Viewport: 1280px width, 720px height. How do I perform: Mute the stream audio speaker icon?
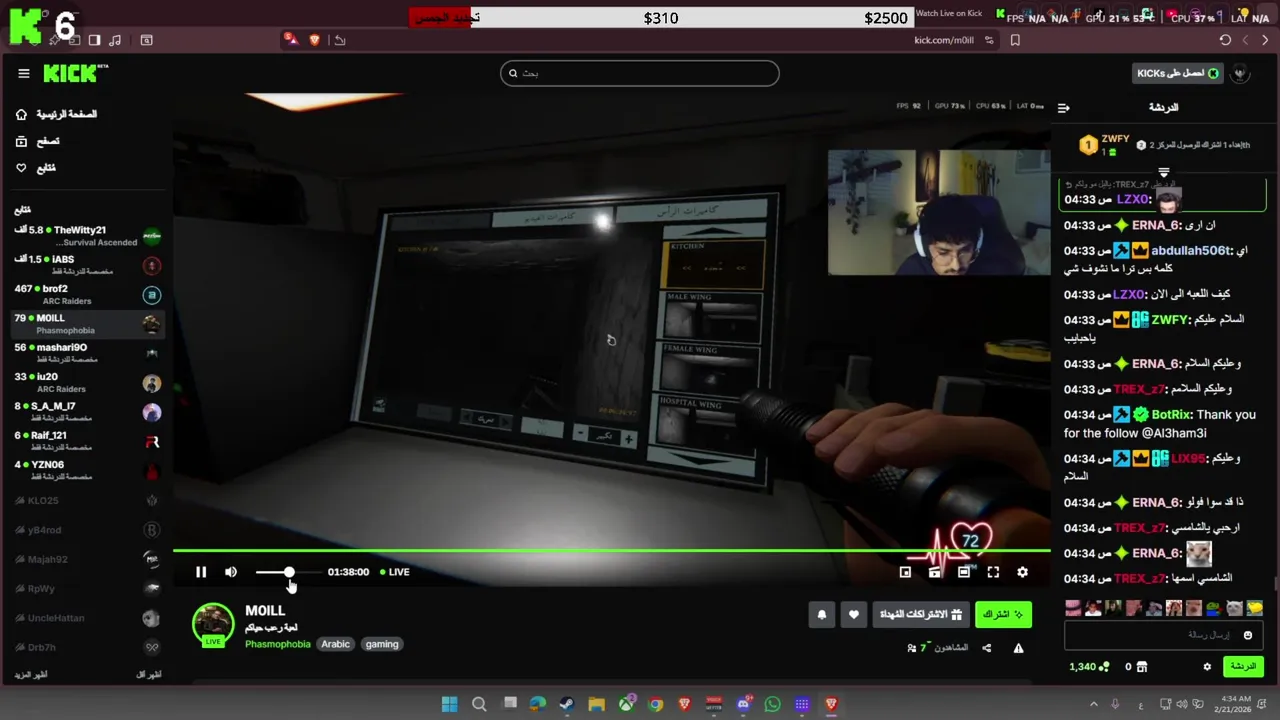(231, 572)
